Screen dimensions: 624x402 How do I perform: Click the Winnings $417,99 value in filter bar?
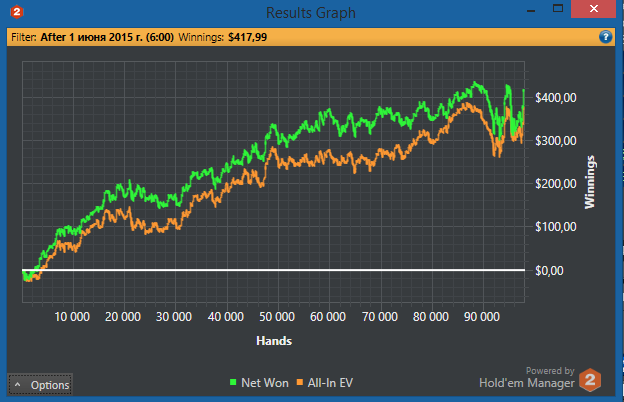tap(248, 37)
